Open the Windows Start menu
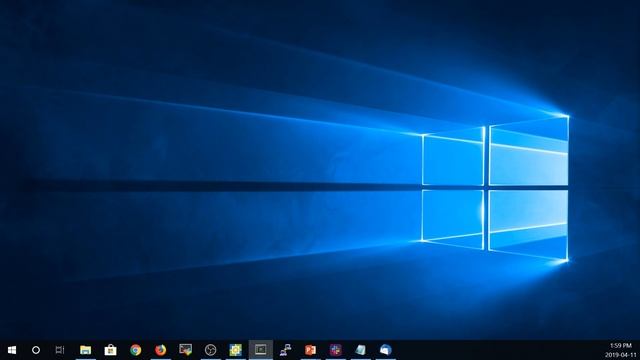This screenshot has height=360, width=640. click(12, 350)
